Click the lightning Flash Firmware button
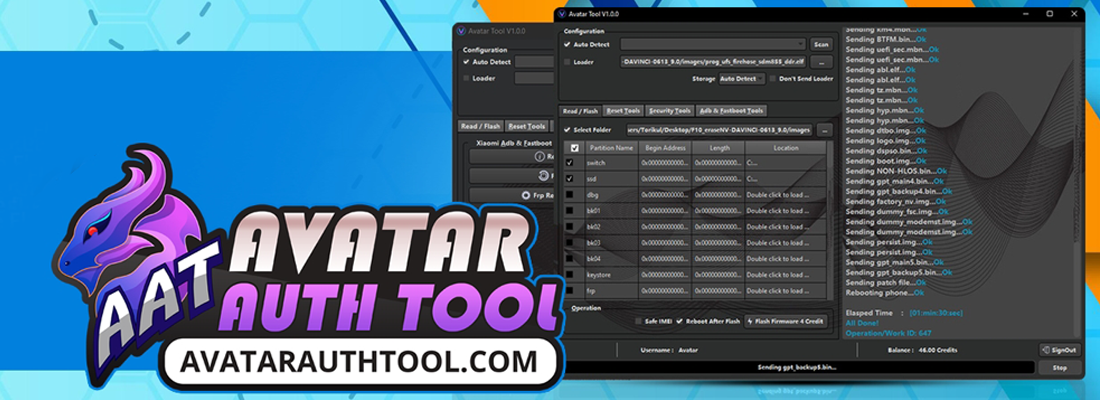This screenshot has height=400, width=1100. click(x=788, y=321)
